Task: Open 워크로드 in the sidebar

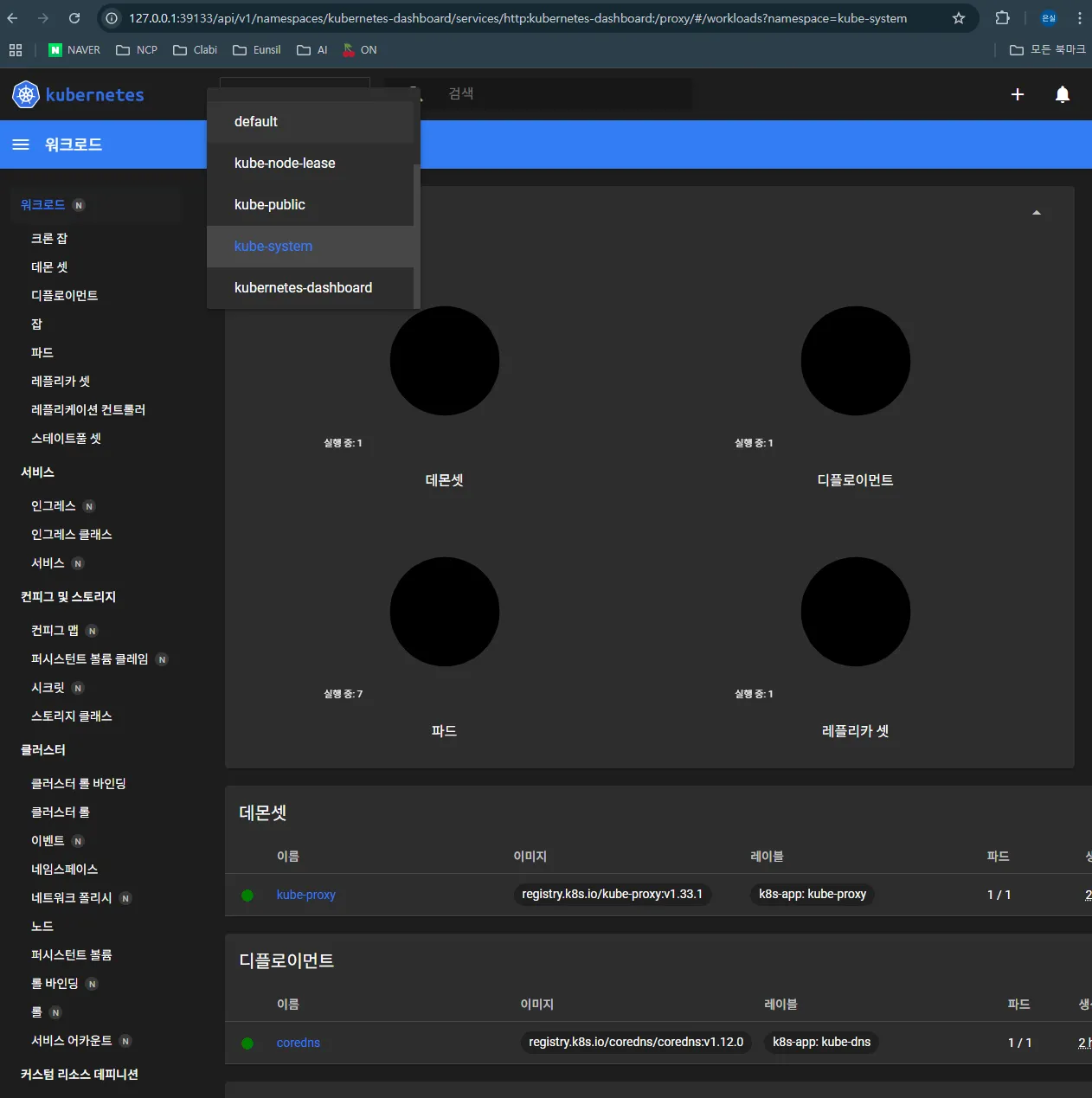Action: pos(43,205)
